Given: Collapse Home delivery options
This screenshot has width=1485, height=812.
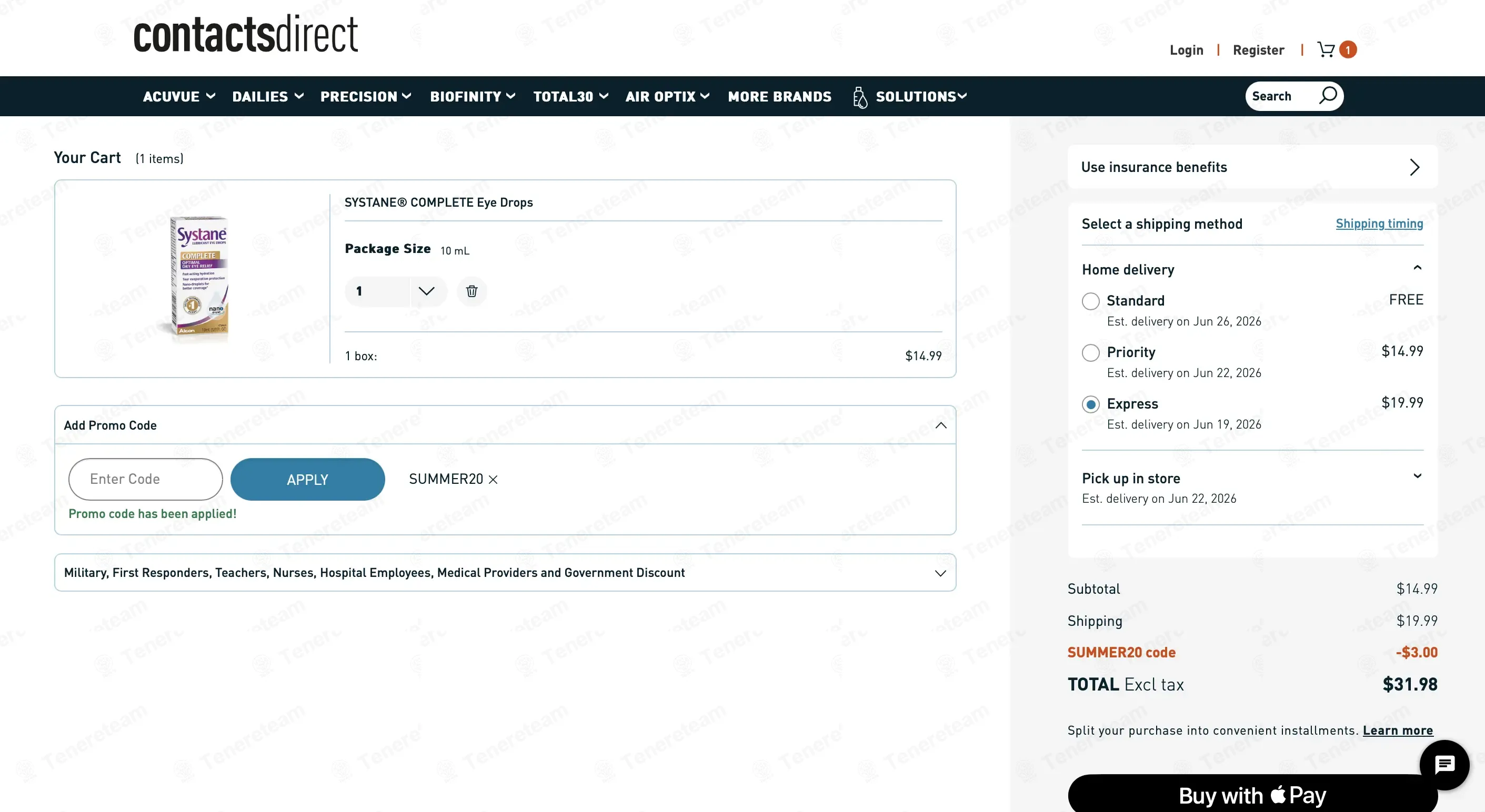Looking at the screenshot, I should tap(1417, 267).
